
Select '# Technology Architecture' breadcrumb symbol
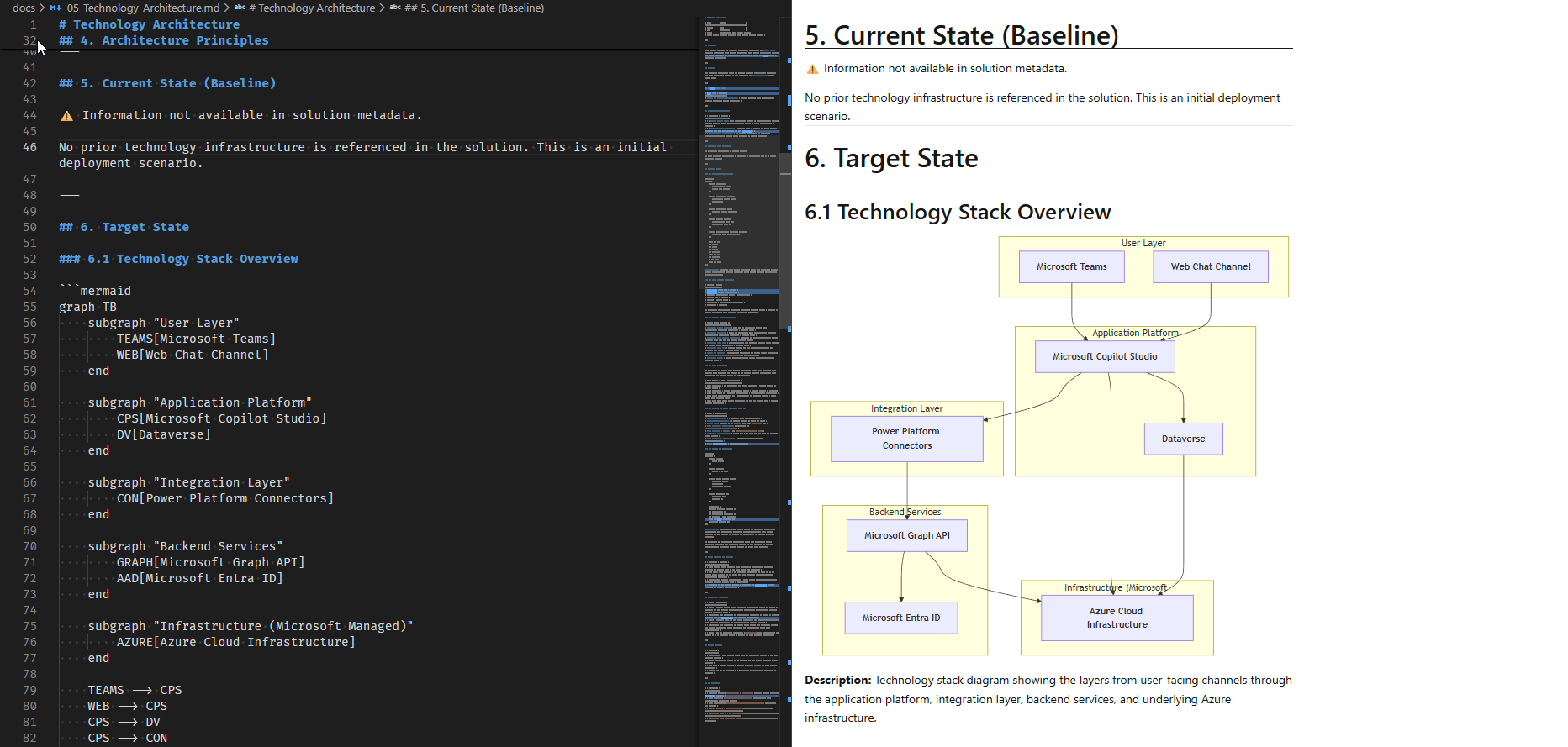(x=312, y=8)
